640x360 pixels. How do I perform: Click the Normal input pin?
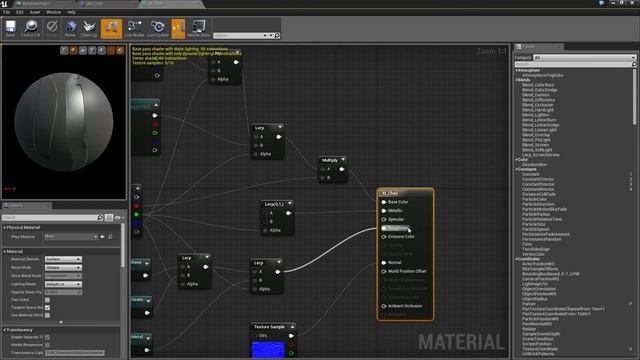tap(384, 262)
